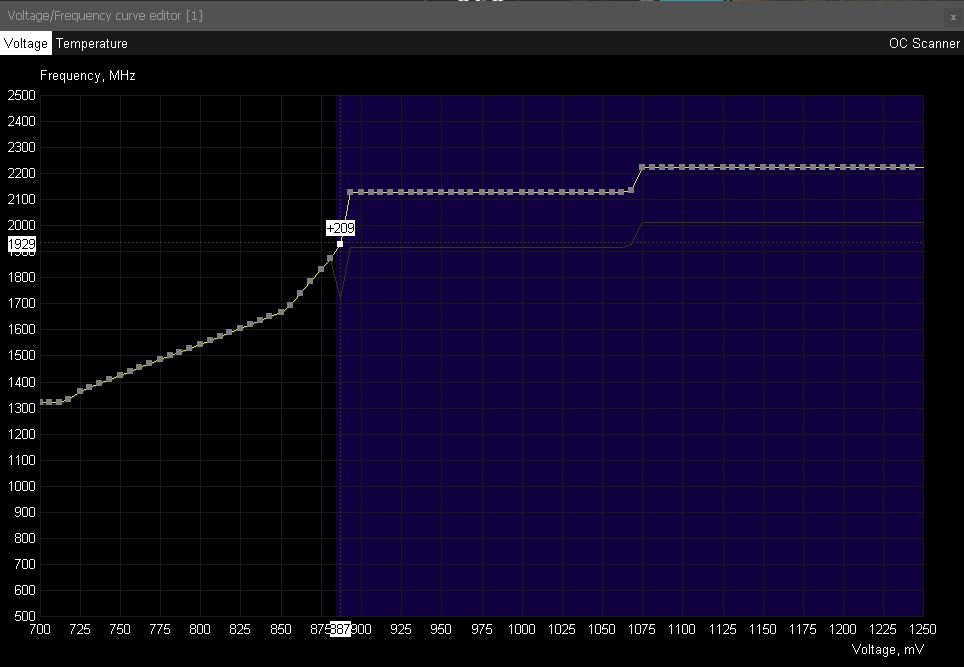Image resolution: width=964 pixels, height=667 pixels.
Task: Click the 2400 label on the frequency axis
Action: (22, 121)
